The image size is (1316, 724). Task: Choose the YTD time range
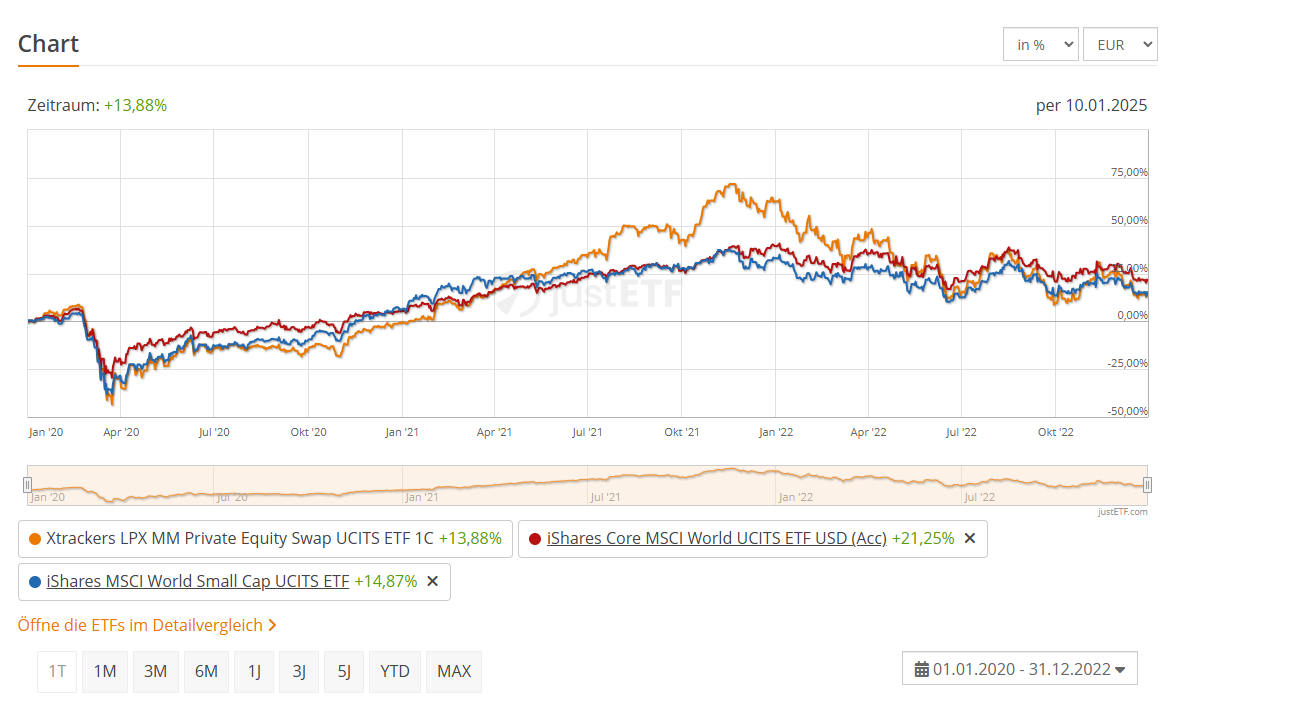(395, 671)
